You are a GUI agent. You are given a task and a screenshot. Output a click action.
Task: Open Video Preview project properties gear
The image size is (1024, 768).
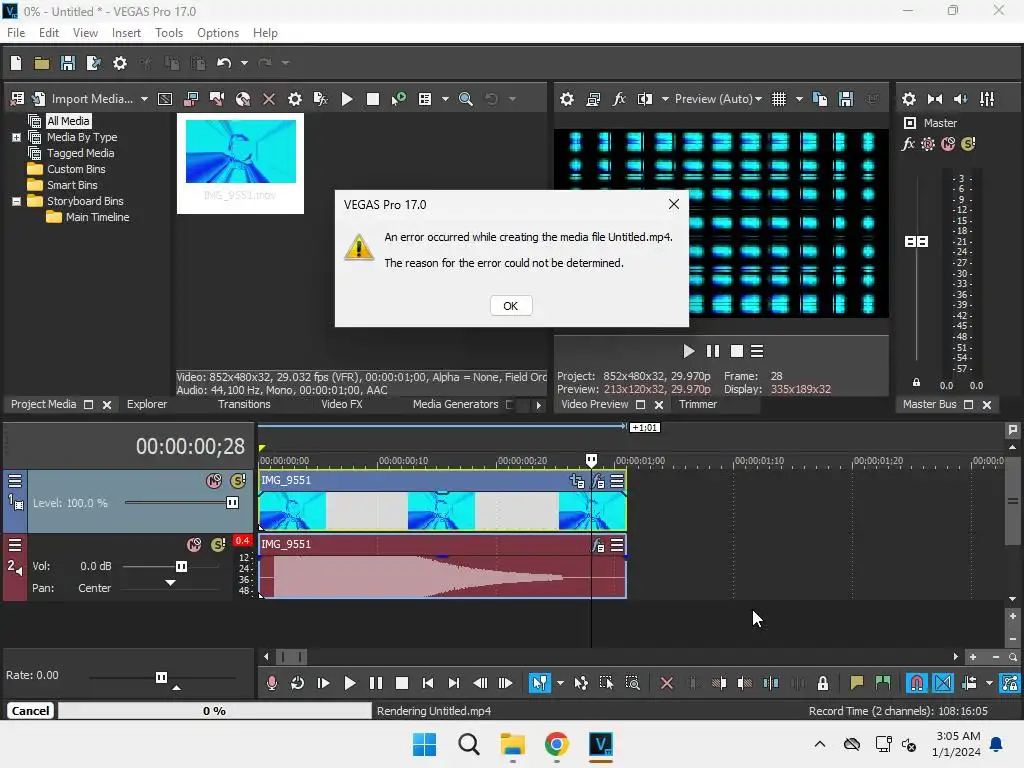coord(567,99)
